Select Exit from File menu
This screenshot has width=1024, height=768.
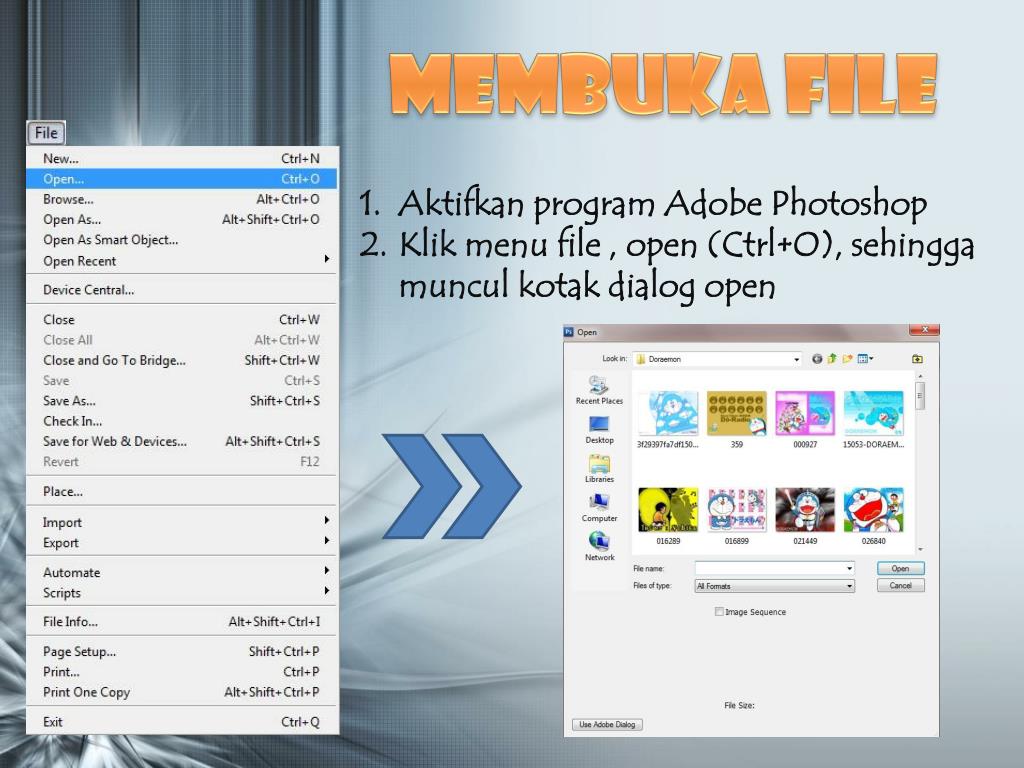(182, 722)
